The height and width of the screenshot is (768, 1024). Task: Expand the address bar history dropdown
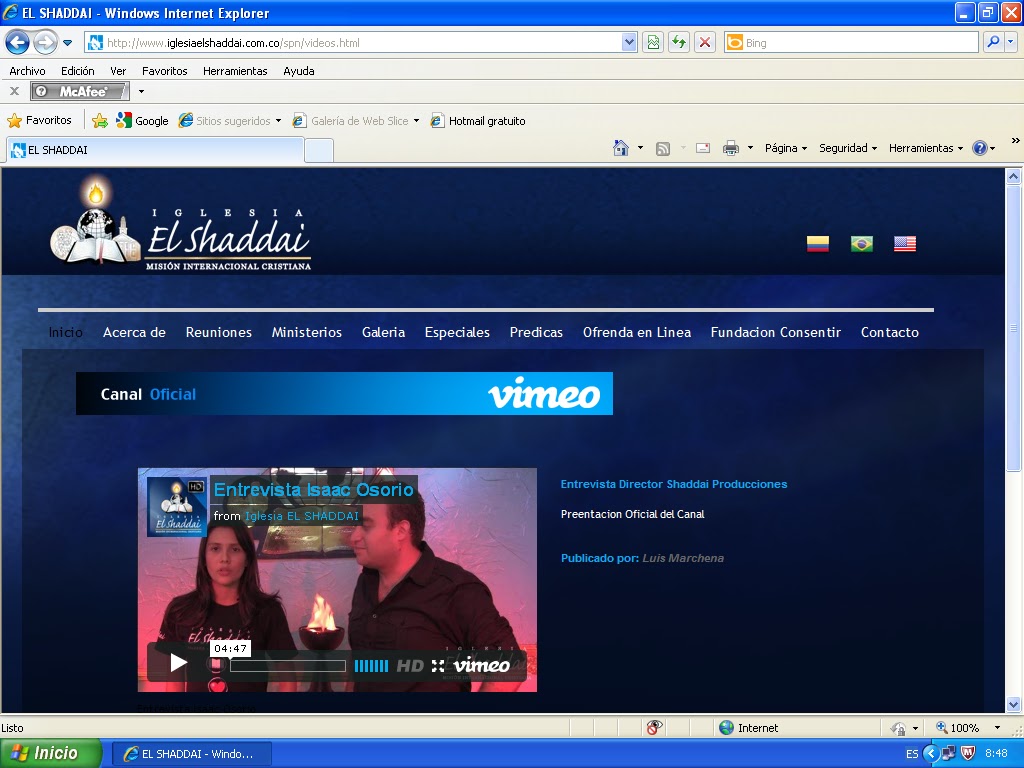coord(629,43)
